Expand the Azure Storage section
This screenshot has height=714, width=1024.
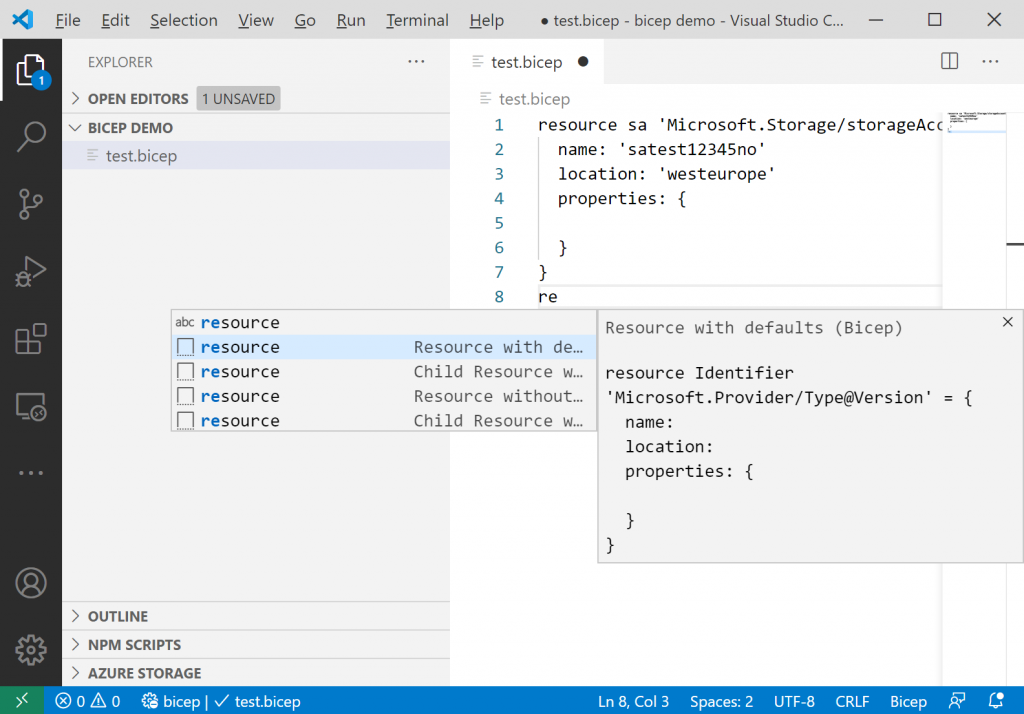144,673
